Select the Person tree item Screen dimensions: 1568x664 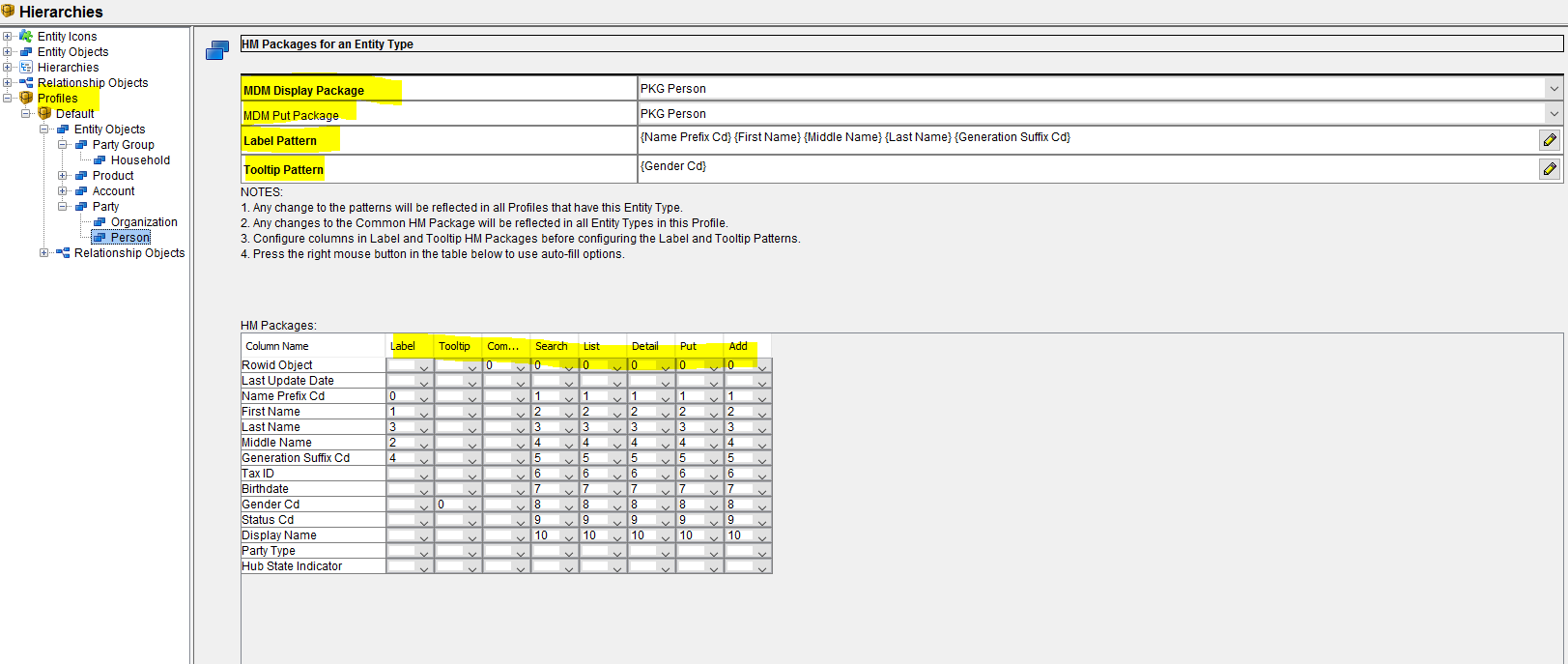[130, 238]
